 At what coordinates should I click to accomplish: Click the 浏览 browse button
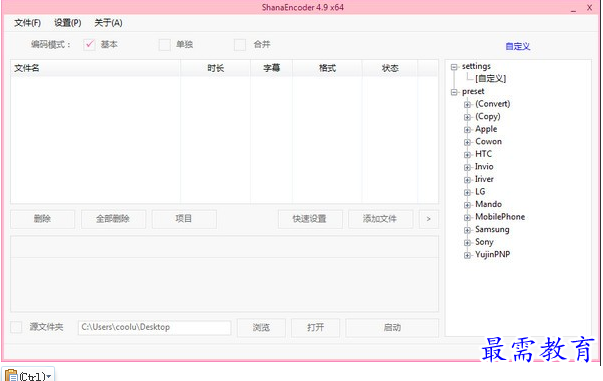(261, 328)
